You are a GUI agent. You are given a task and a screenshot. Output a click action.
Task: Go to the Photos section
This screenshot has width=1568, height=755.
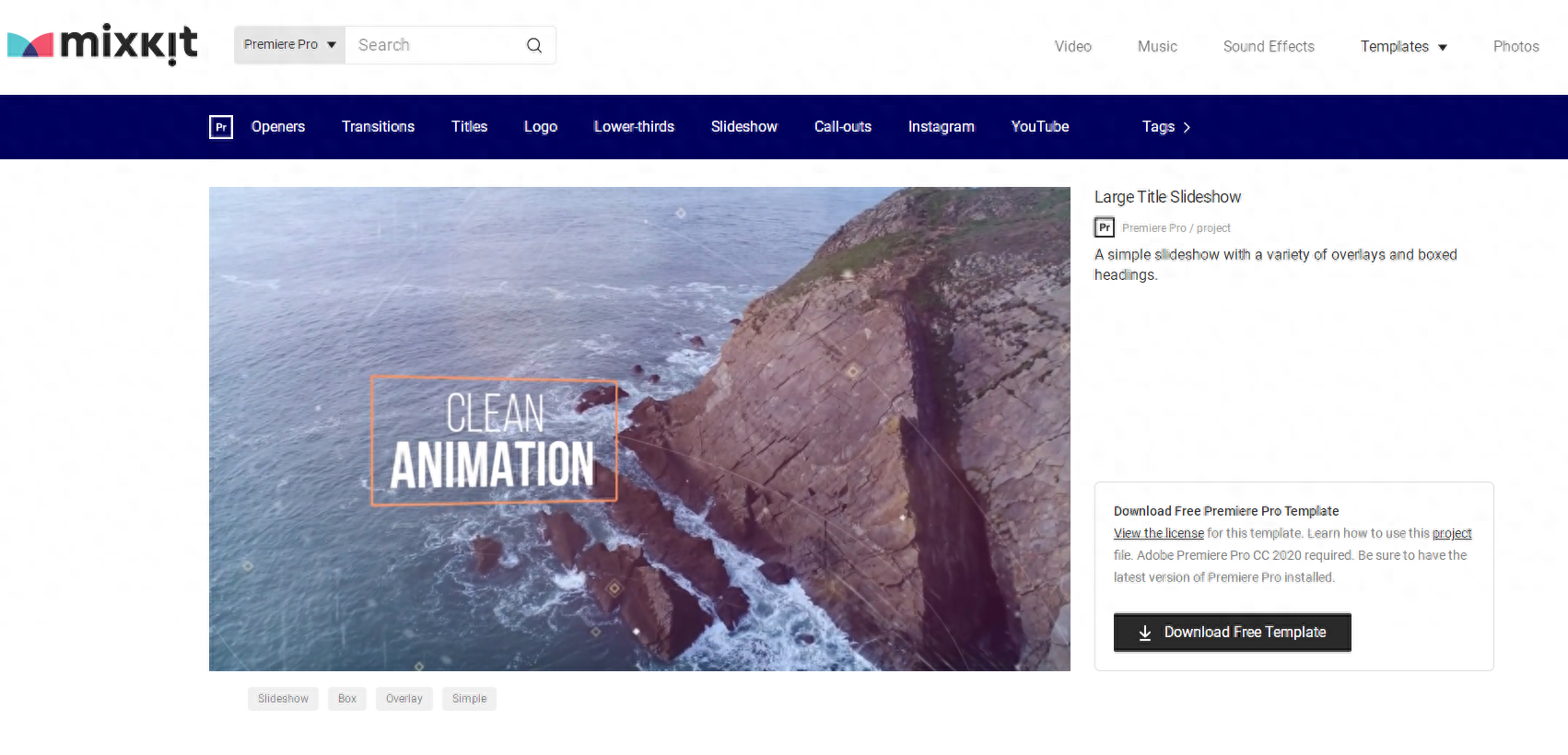click(1515, 47)
